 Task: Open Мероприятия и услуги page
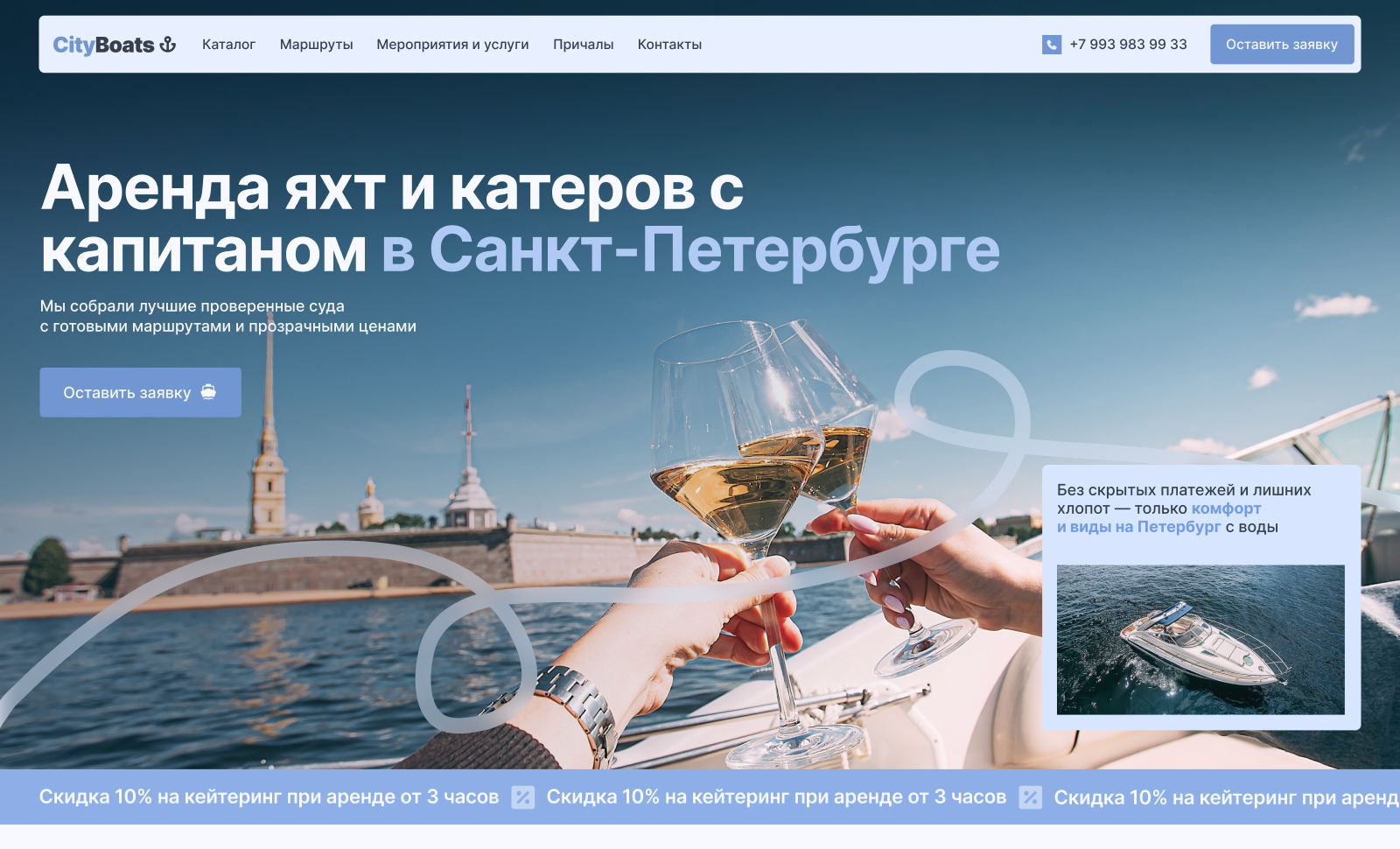pos(452,45)
